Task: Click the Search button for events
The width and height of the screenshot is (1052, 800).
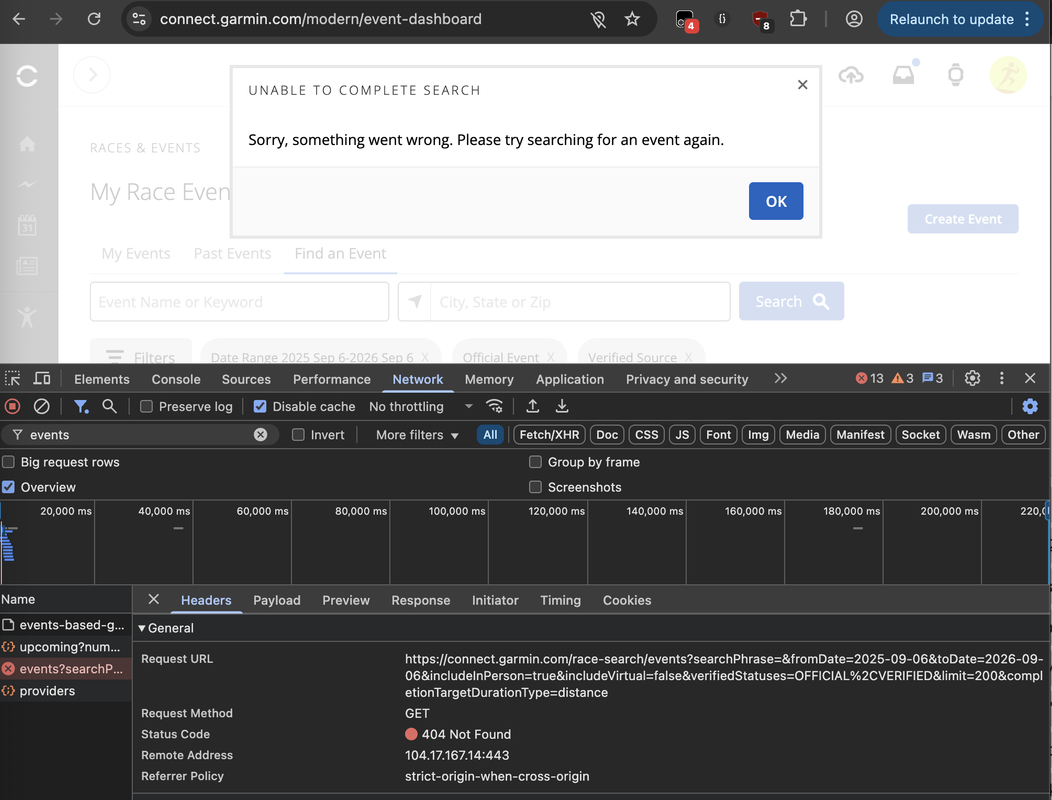Action: click(x=791, y=301)
